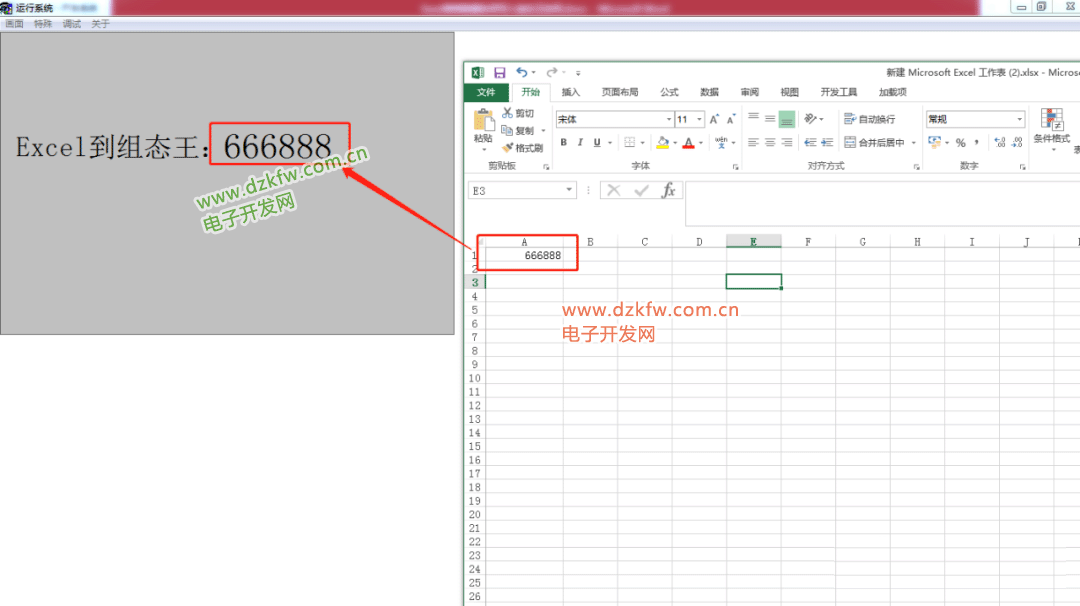Select the Format Painter (格式刷) brush
Image resolution: width=1080 pixels, height=606 pixels.
[508, 148]
